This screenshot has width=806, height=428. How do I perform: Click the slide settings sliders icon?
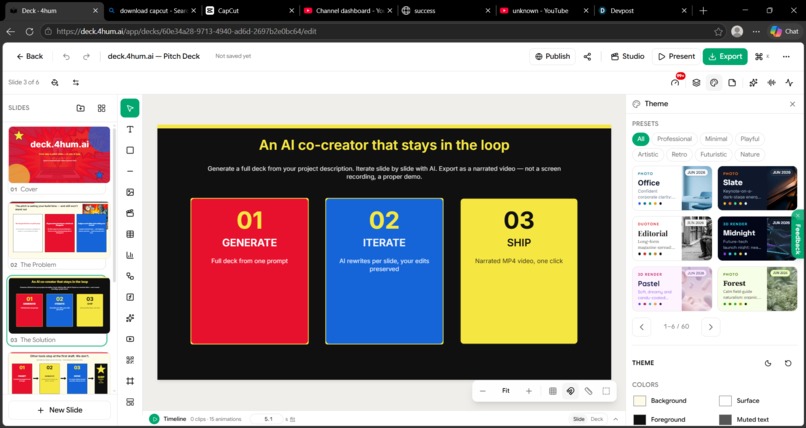click(76, 83)
